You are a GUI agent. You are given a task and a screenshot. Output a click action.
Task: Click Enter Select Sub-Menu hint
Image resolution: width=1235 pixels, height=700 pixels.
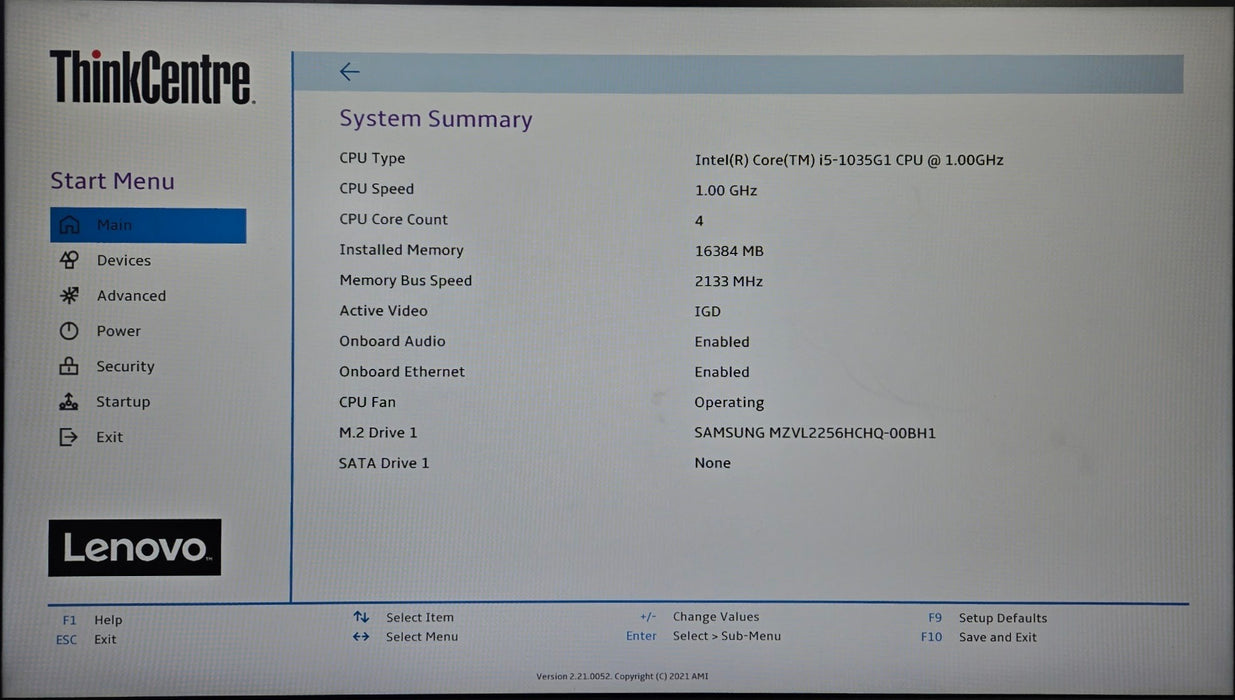703,636
